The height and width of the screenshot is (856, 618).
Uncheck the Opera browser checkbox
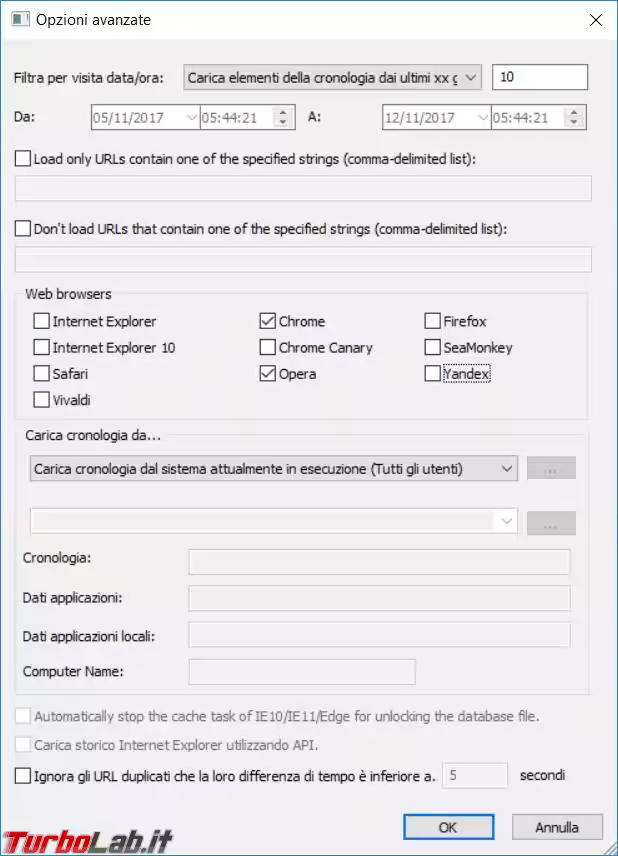pyautogui.click(x=268, y=374)
